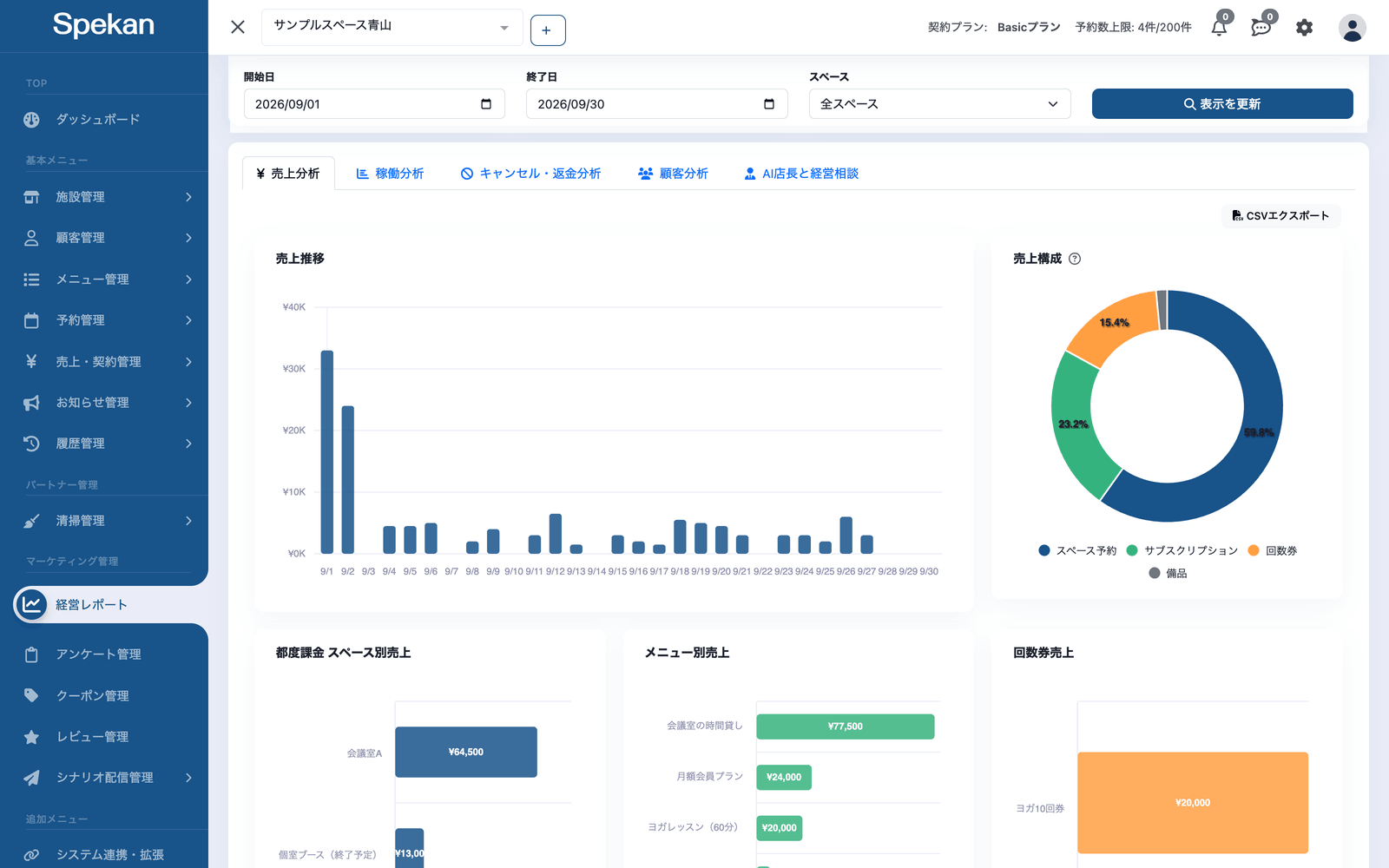Toggle the 回数券 orange legend dot
Image resolution: width=1389 pixels, height=868 pixels.
1254,550
